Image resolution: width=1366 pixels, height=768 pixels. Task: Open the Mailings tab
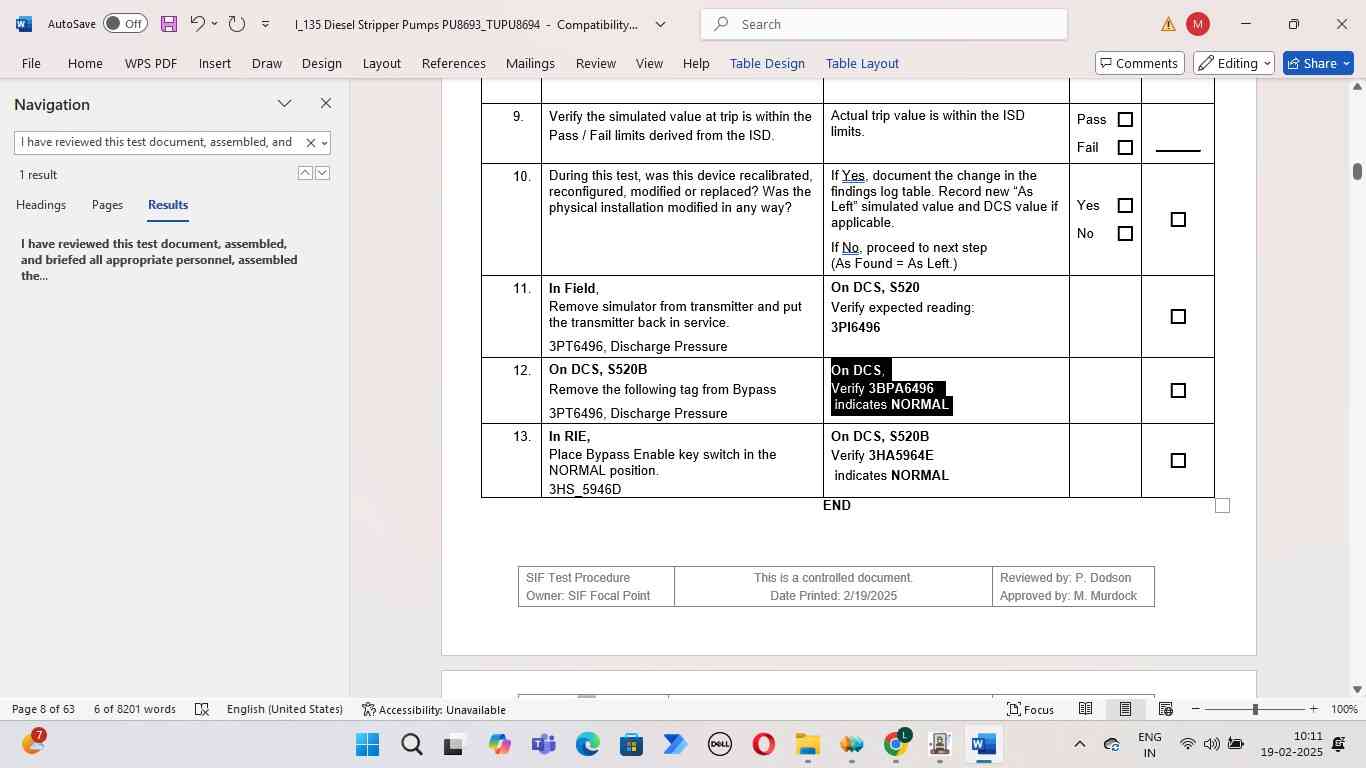coord(530,63)
